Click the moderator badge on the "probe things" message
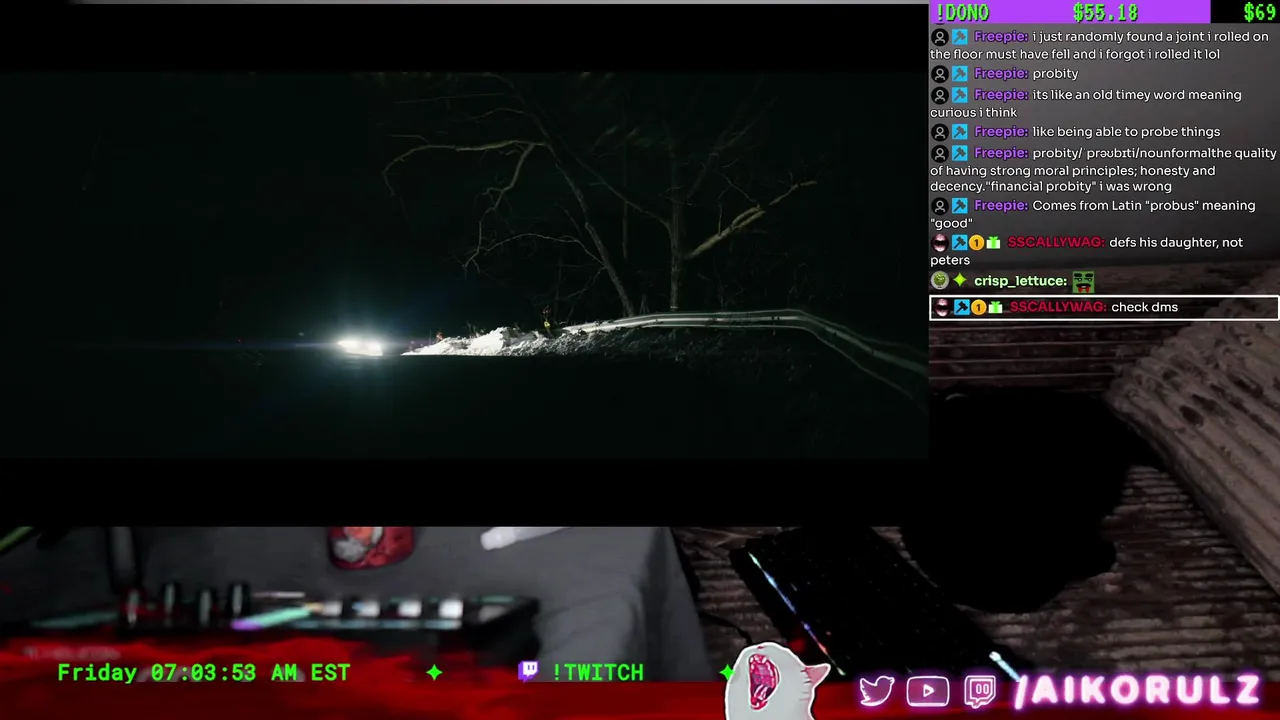 (960, 132)
